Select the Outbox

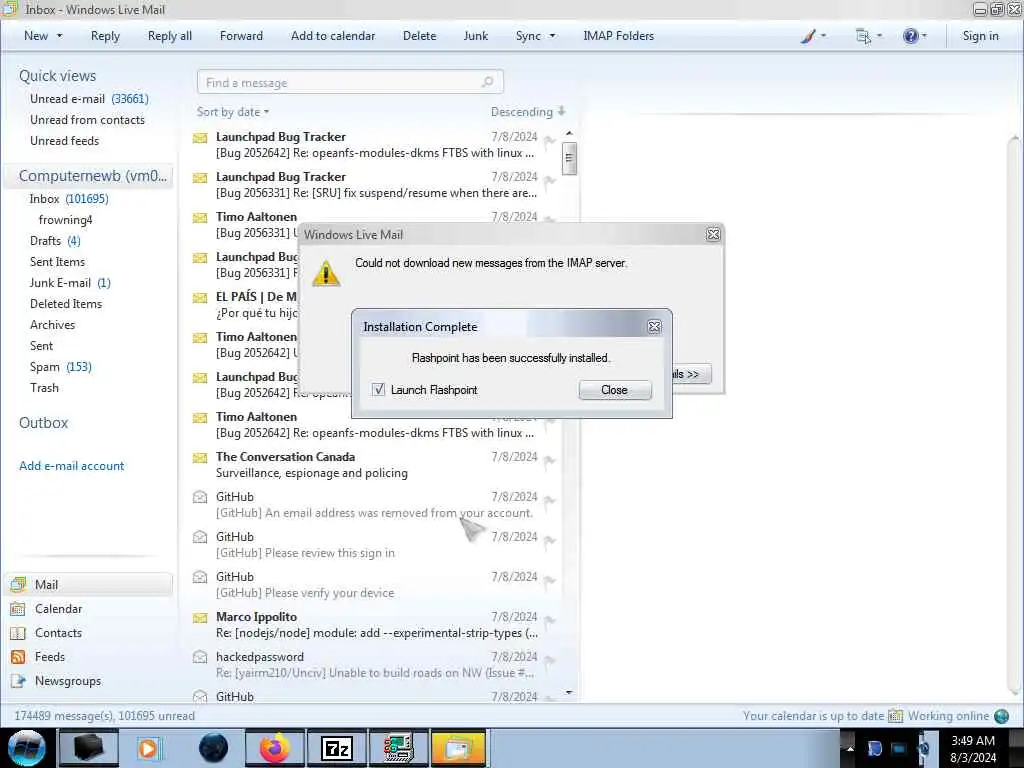coord(43,423)
